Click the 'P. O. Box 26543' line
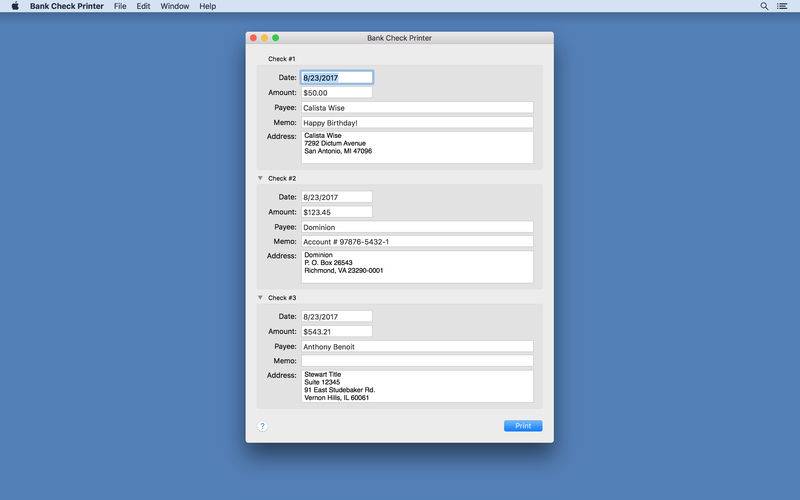 [x=328, y=263]
